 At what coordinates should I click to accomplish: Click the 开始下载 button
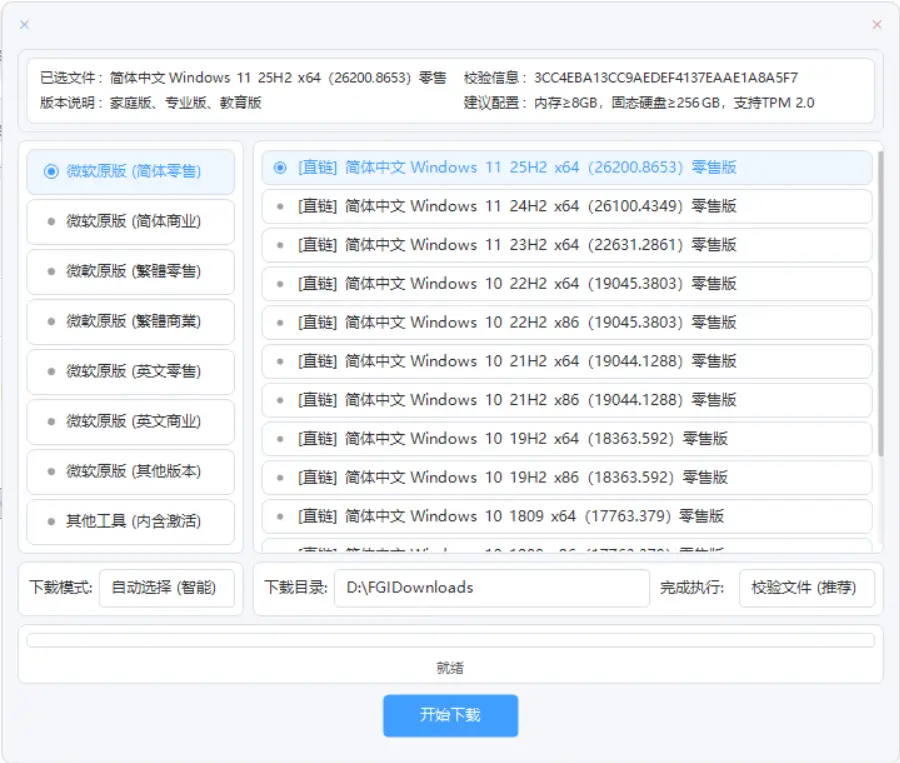(451, 715)
